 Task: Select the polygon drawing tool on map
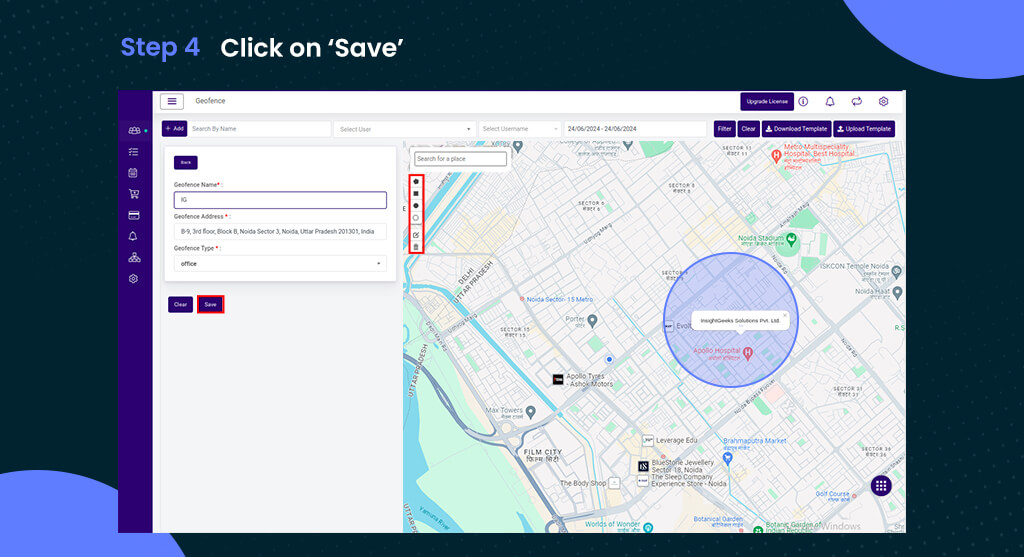click(x=416, y=182)
